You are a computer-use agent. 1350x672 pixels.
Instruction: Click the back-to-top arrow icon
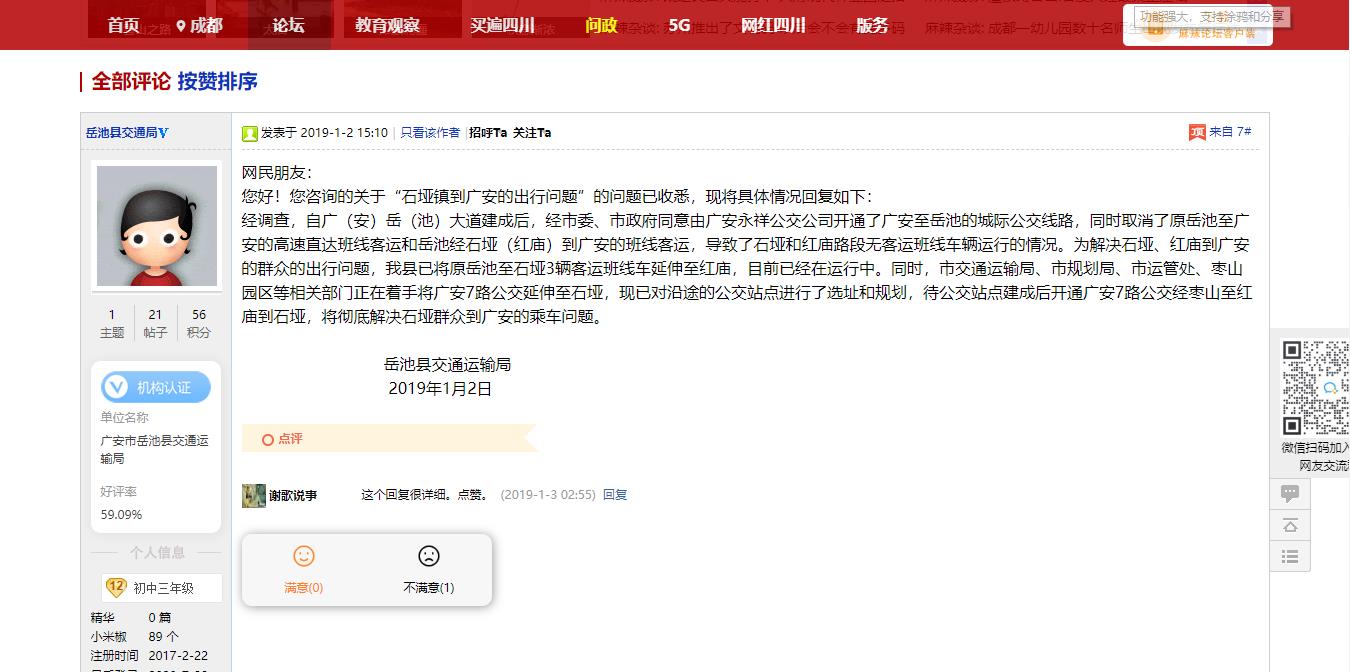pyautogui.click(x=1290, y=525)
